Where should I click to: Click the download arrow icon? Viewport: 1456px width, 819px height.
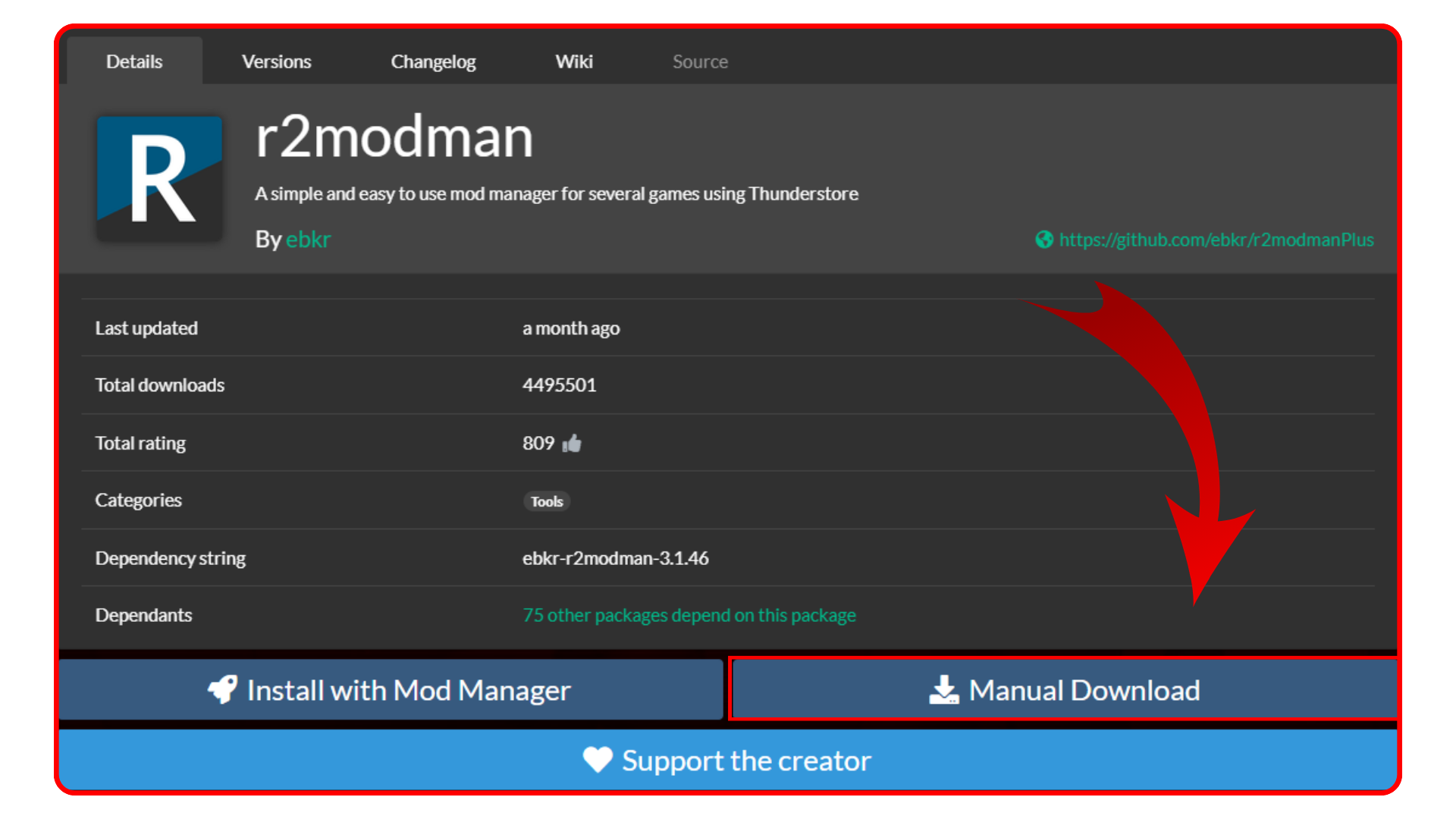point(943,689)
